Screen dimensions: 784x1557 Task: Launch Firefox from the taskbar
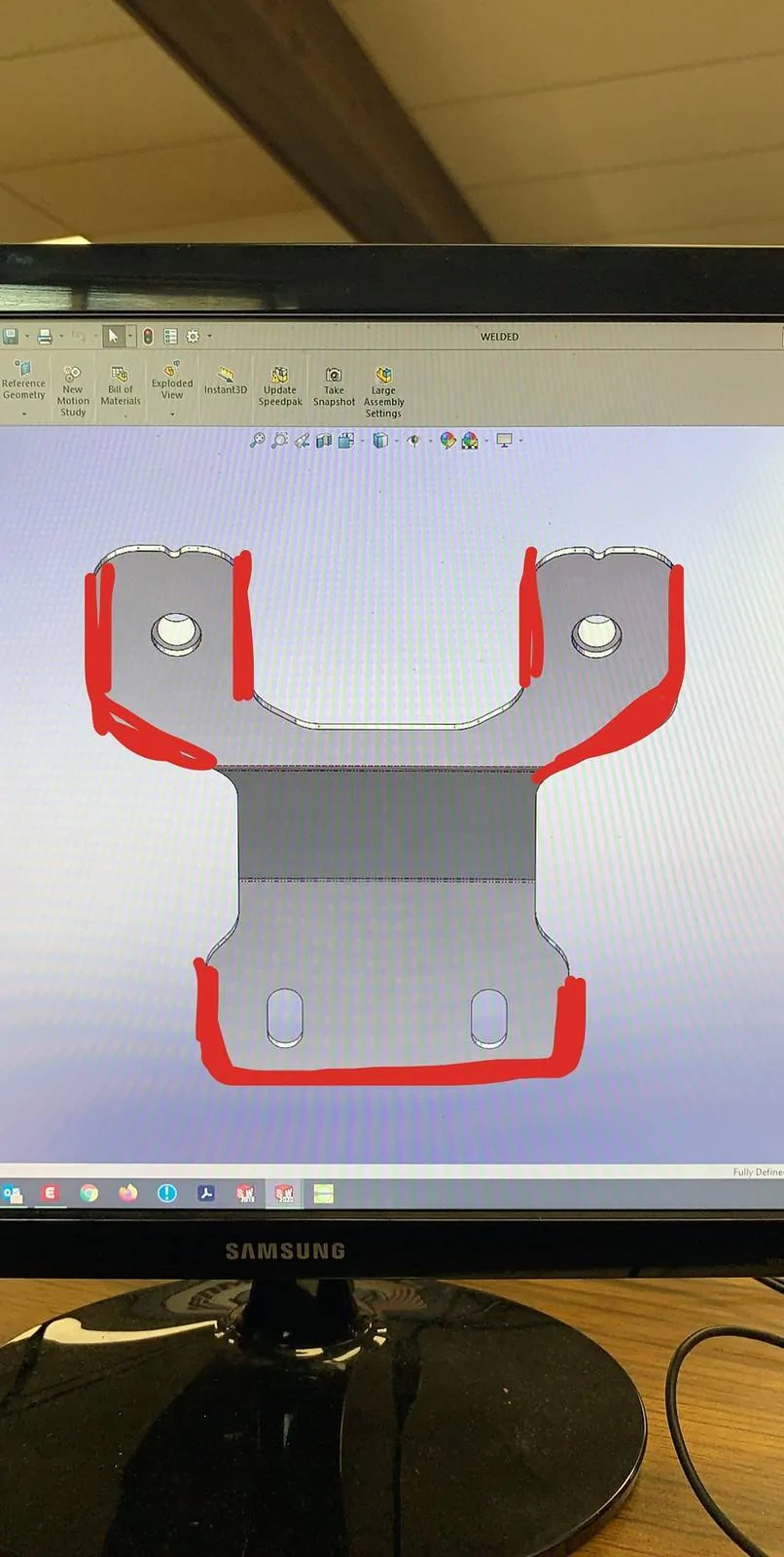pyautogui.click(x=127, y=1193)
